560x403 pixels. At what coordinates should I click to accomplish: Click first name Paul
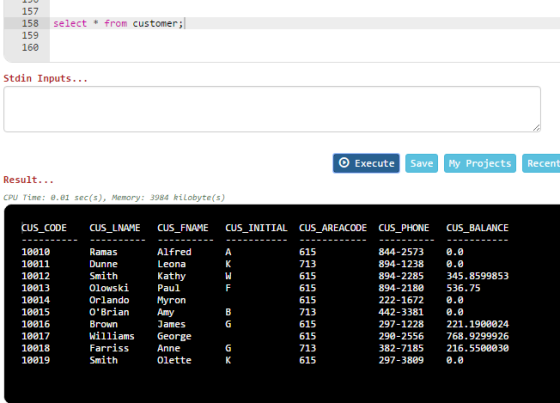coord(169,288)
